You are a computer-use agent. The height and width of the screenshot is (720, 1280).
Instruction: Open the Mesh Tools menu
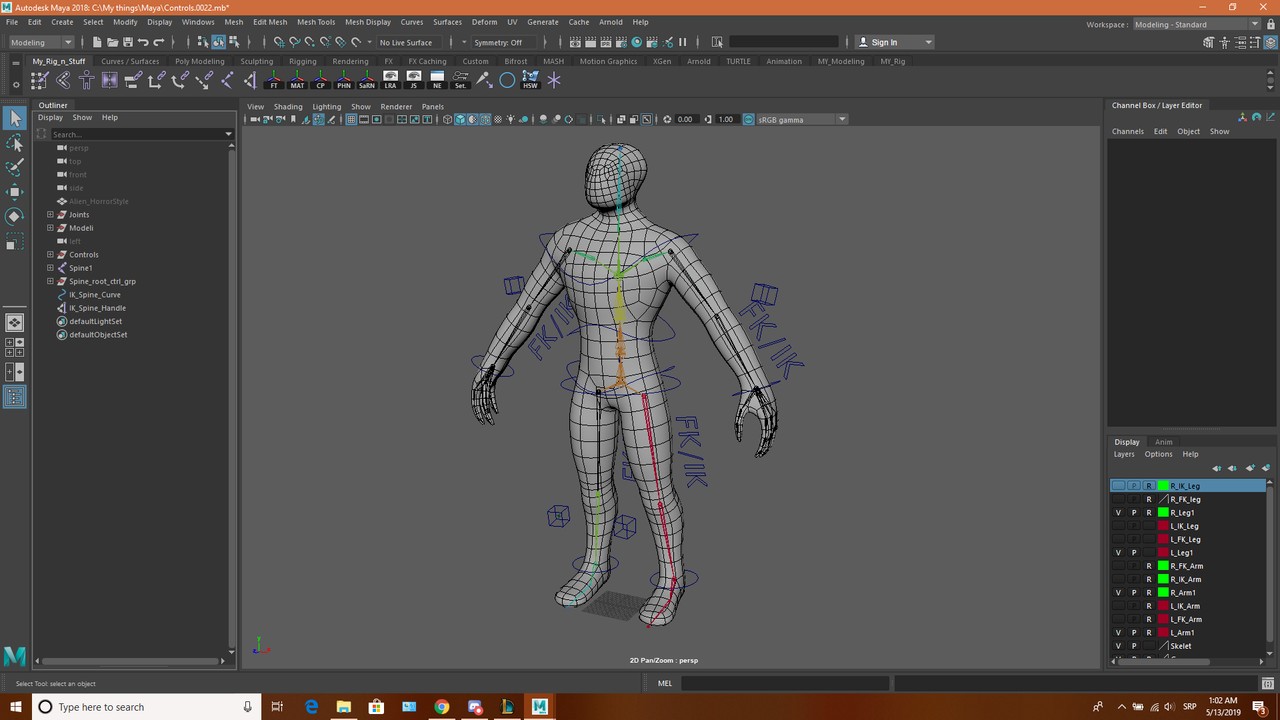click(316, 21)
